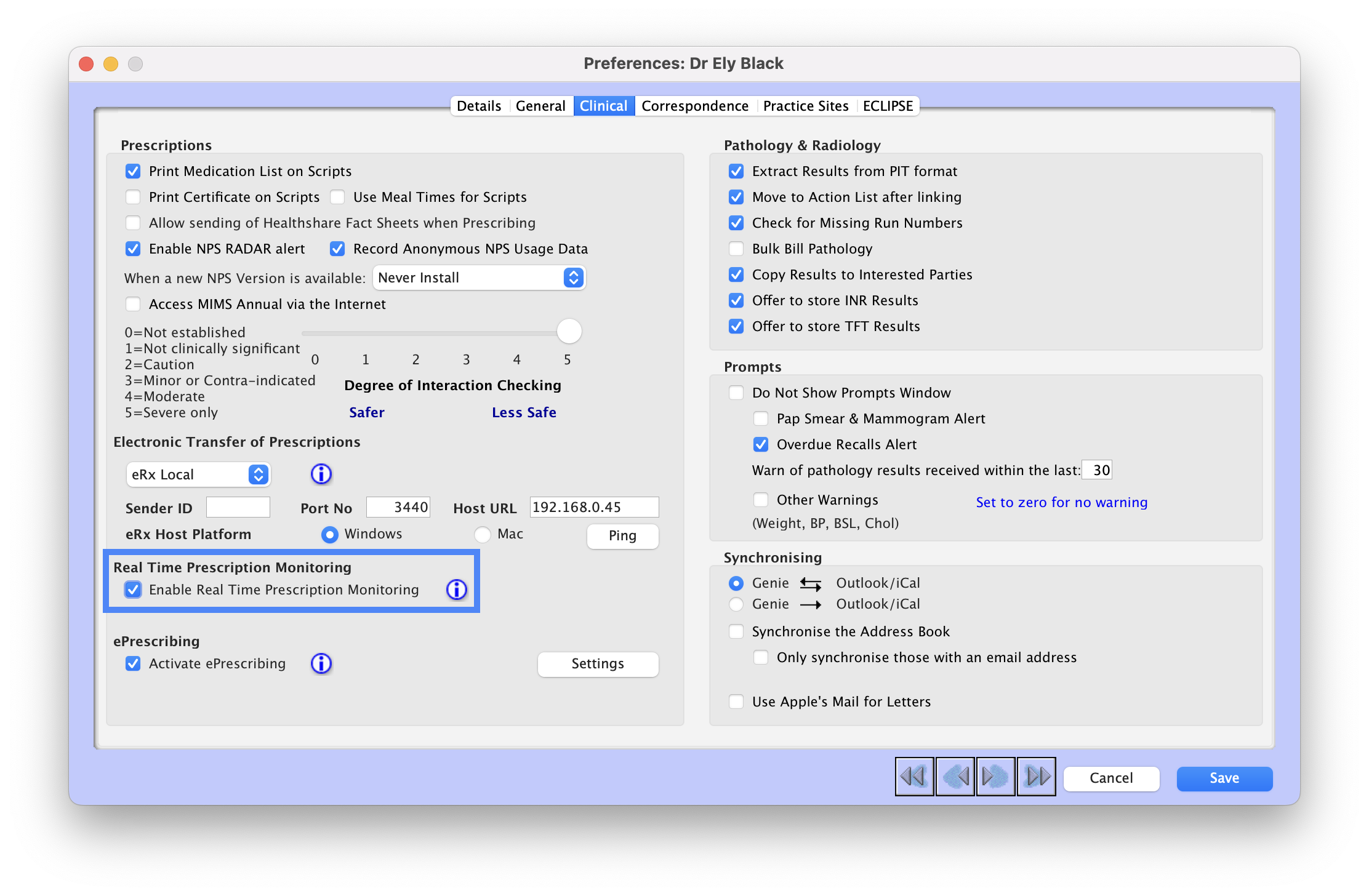Screen dimensions: 1369x896
Task: Disable Print Medication List on Scripts
Action: coord(133,171)
